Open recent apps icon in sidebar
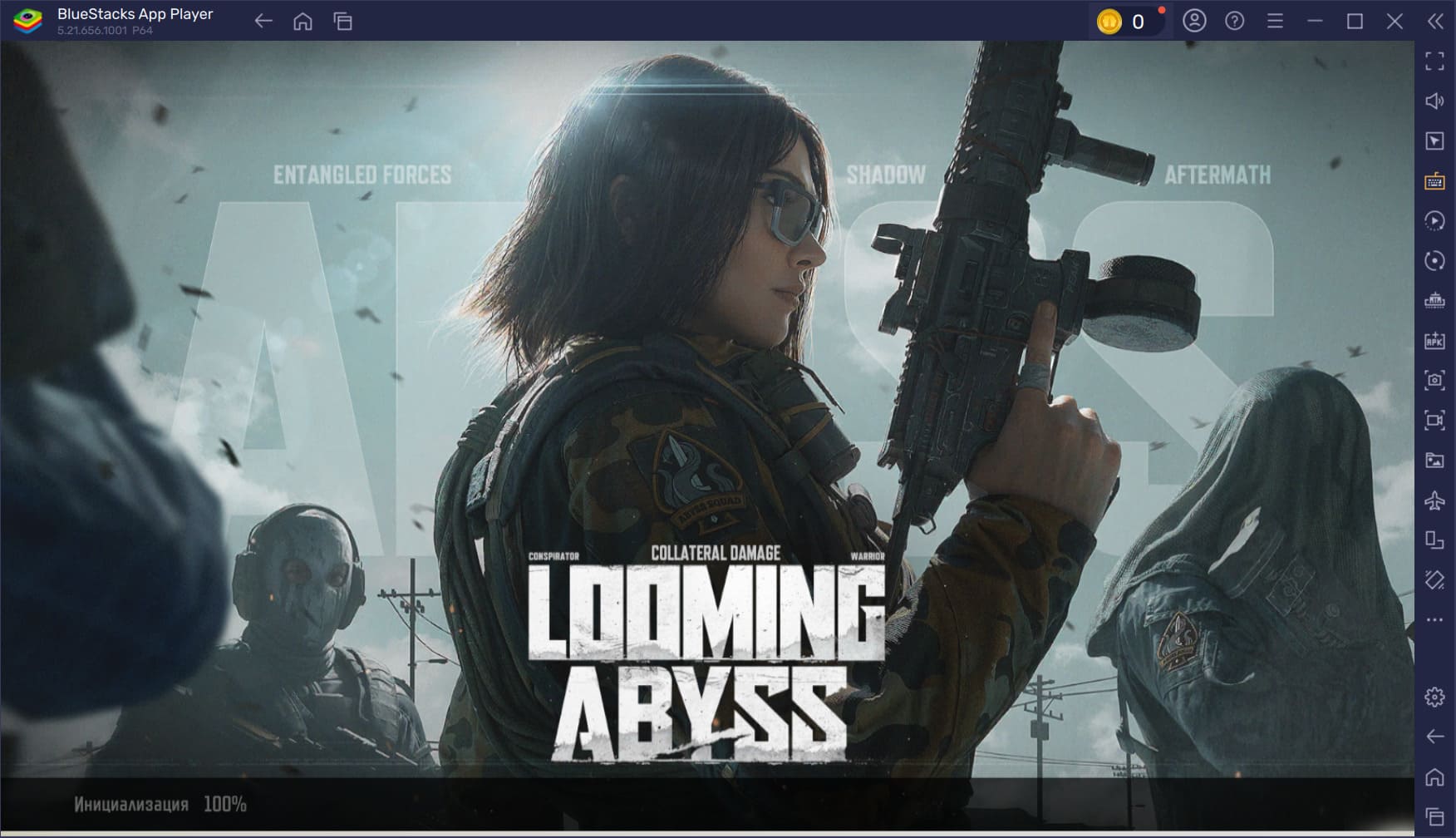The width and height of the screenshot is (1456, 838). coord(1434,816)
